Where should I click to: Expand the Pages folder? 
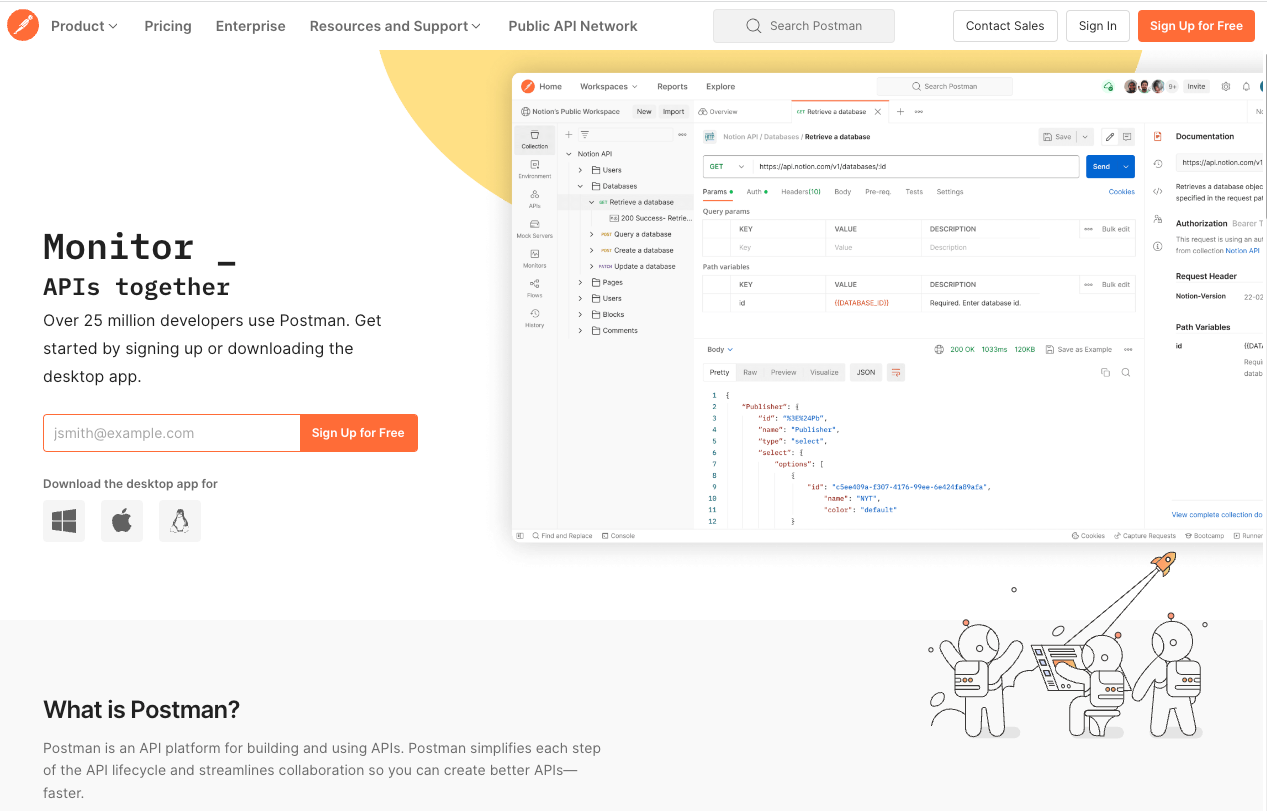pyautogui.click(x=580, y=283)
